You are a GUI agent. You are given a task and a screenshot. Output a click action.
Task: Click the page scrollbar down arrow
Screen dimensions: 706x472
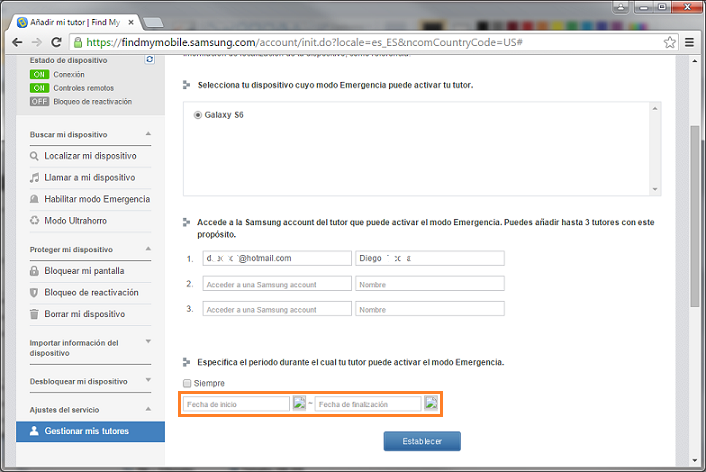pos(695,460)
